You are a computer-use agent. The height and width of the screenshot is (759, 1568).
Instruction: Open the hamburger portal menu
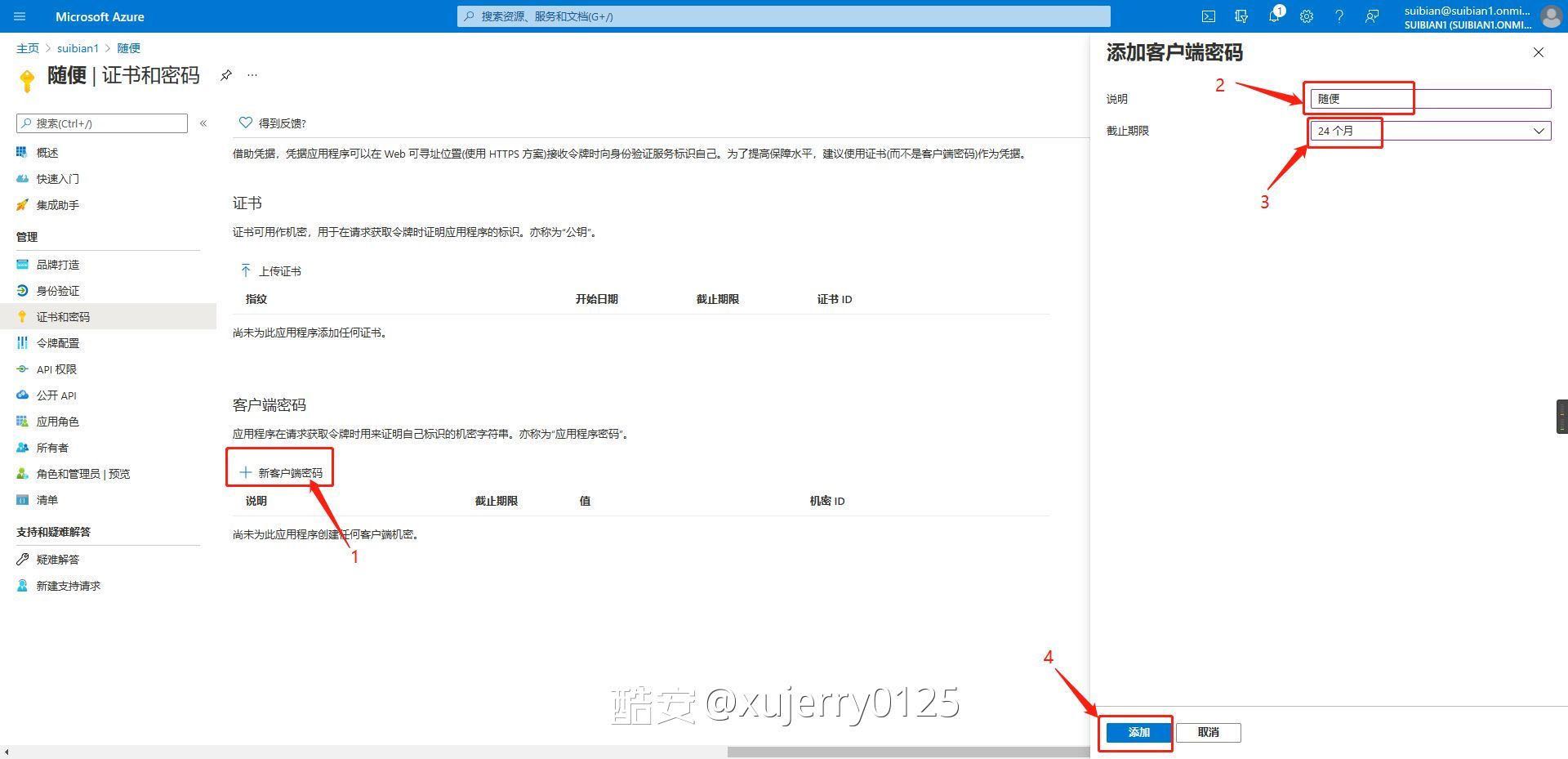coord(20,16)
